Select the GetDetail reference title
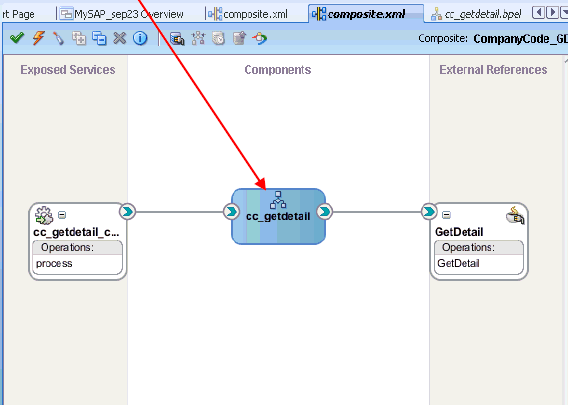 (x=459, y=232)
